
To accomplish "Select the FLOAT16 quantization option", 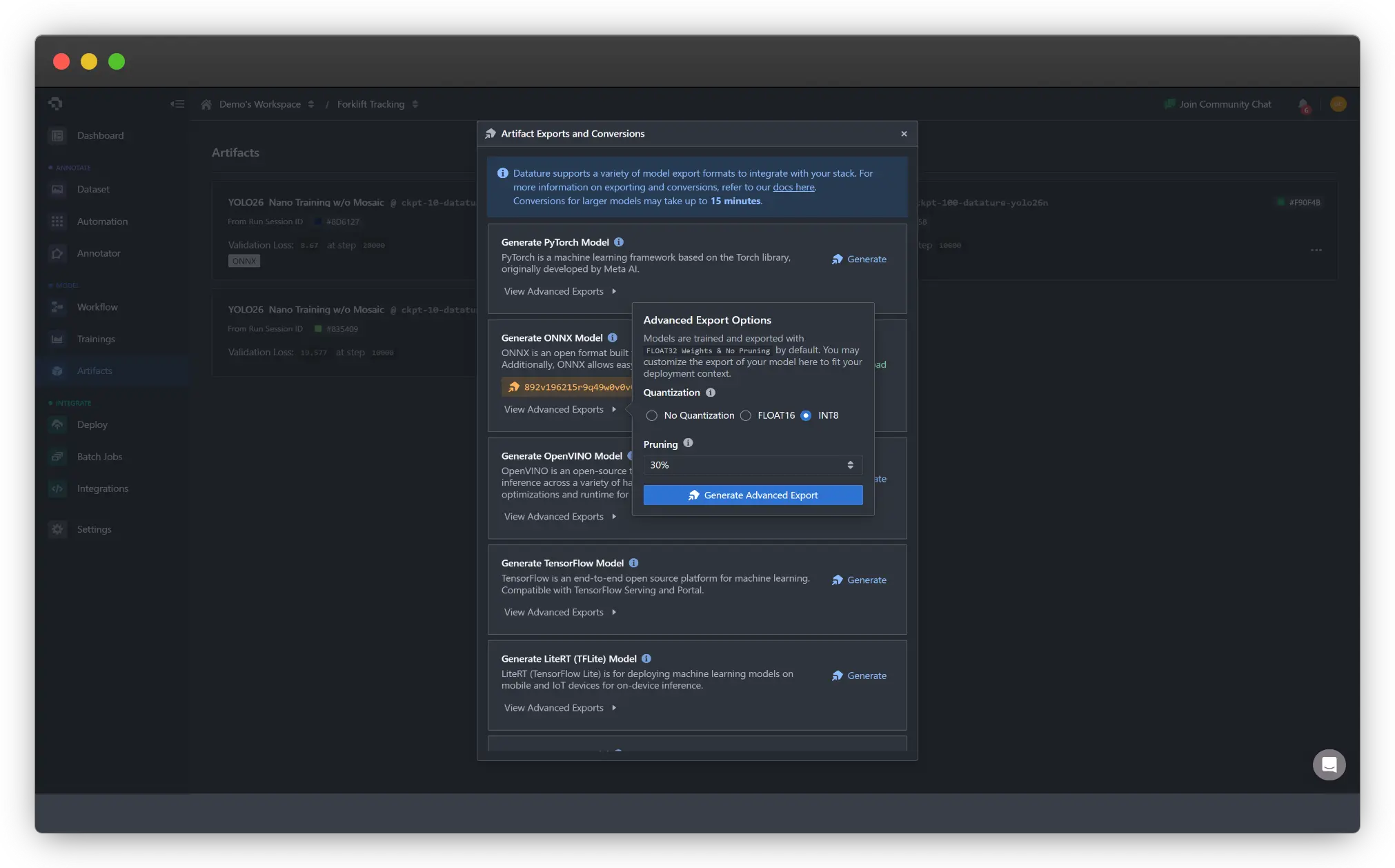I will coord(746,415).
